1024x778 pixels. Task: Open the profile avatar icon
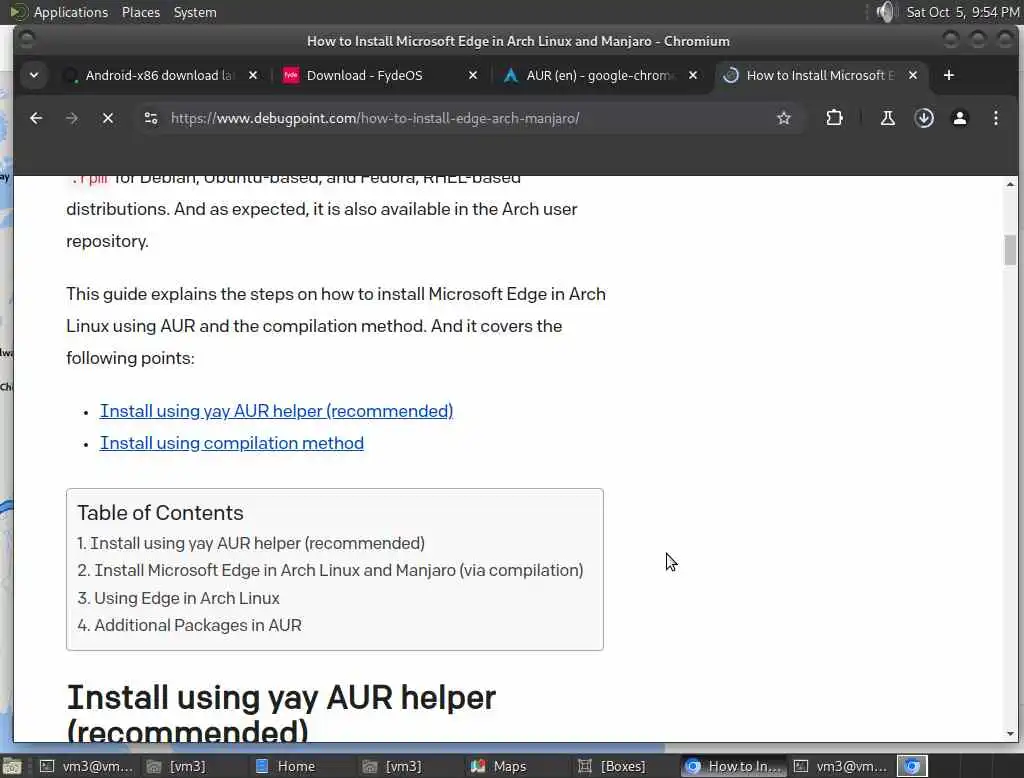(959, 118)
